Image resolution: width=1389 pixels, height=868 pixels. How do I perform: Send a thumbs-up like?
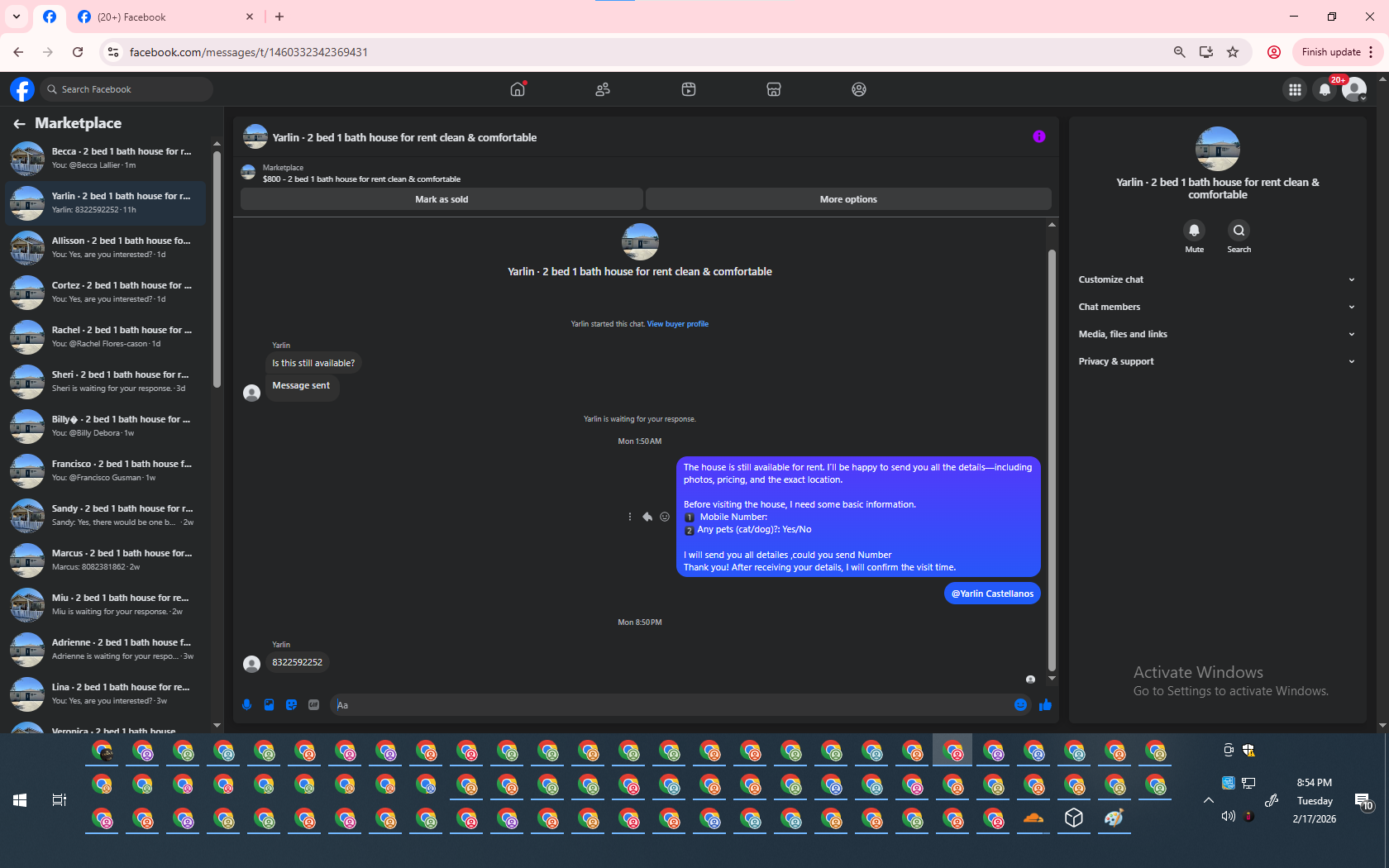[1045, 704]
